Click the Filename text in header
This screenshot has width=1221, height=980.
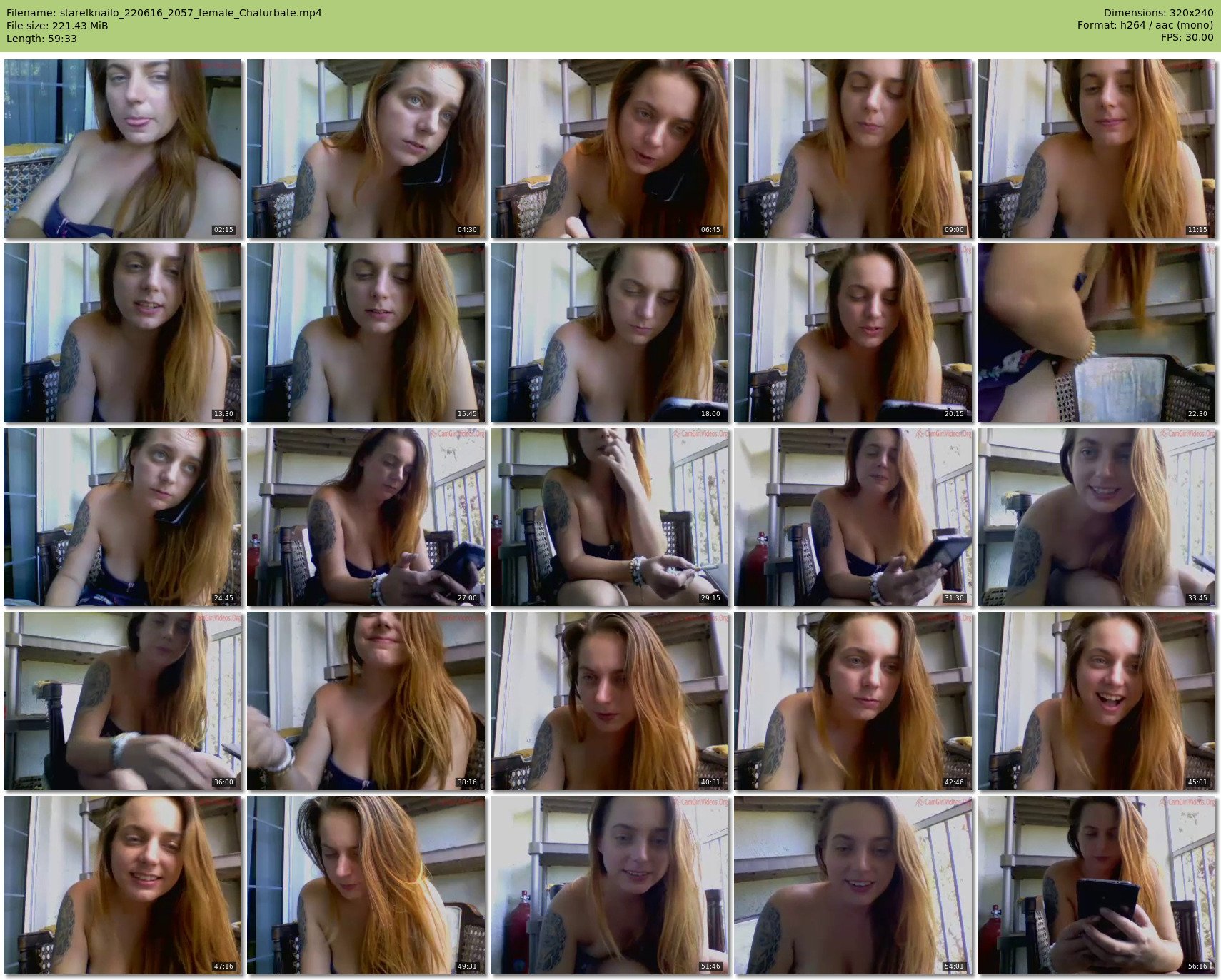164,13
